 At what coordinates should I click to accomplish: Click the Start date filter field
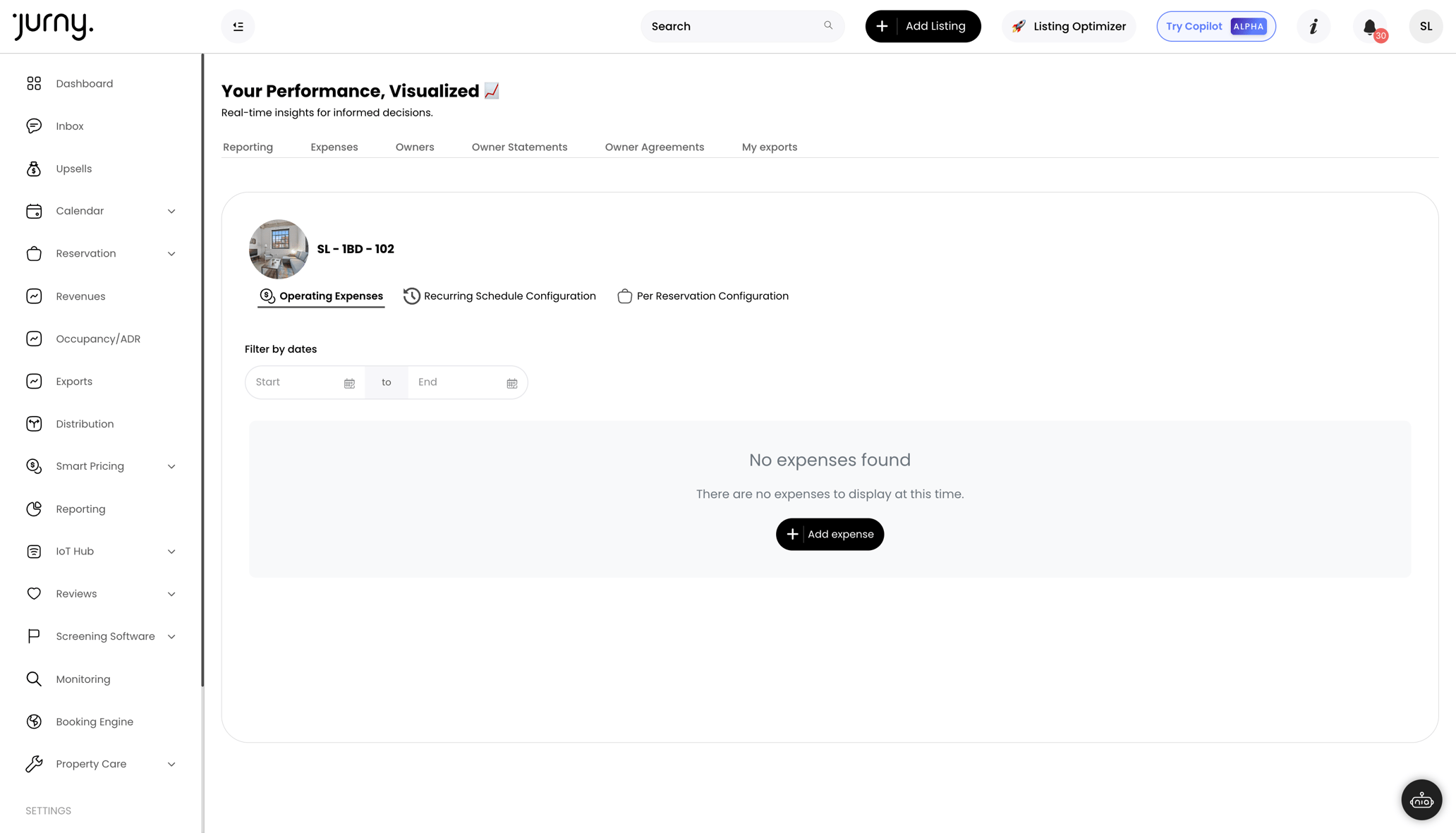[296, 382]
